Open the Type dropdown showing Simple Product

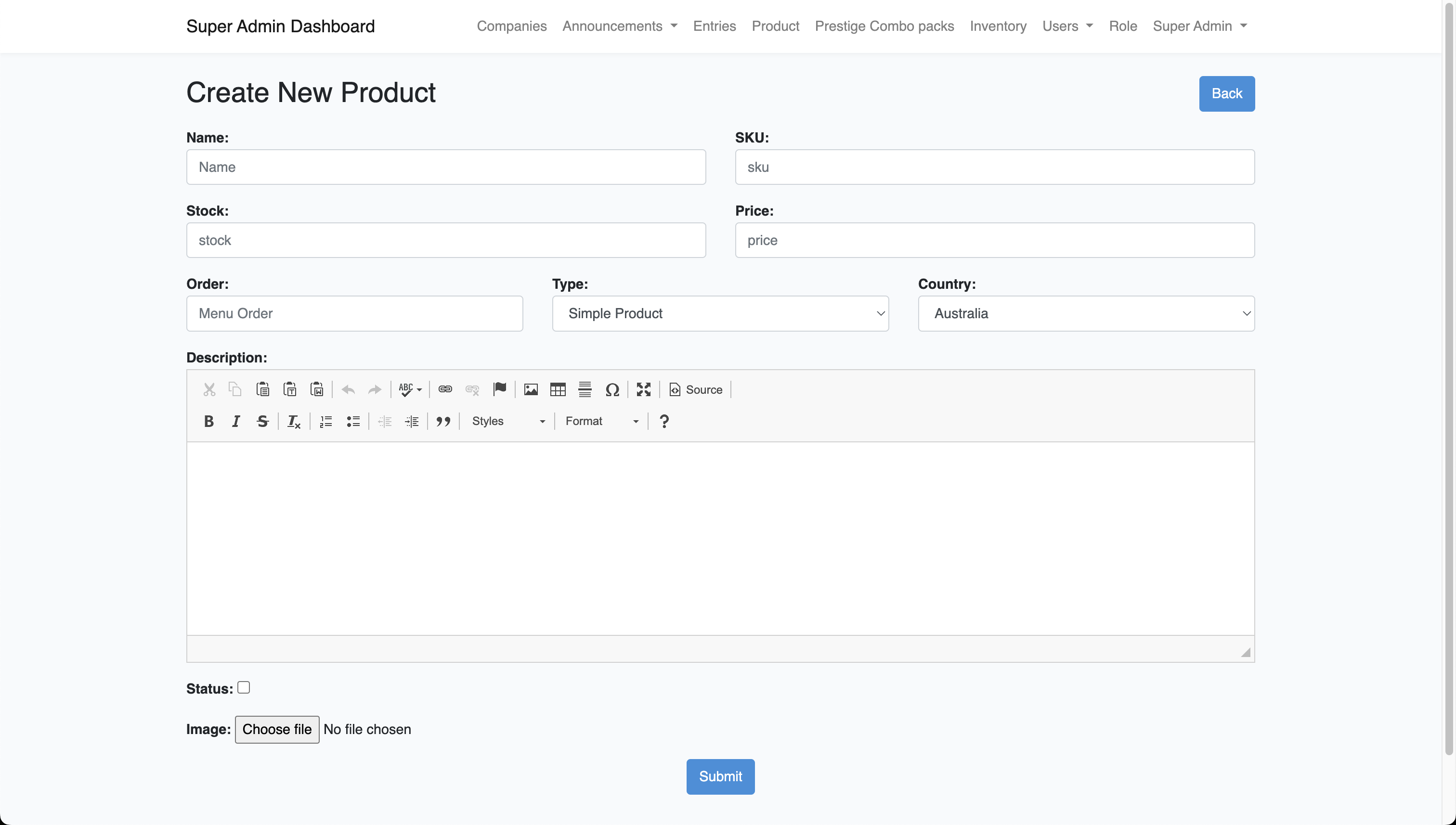(x=720, y=313)
